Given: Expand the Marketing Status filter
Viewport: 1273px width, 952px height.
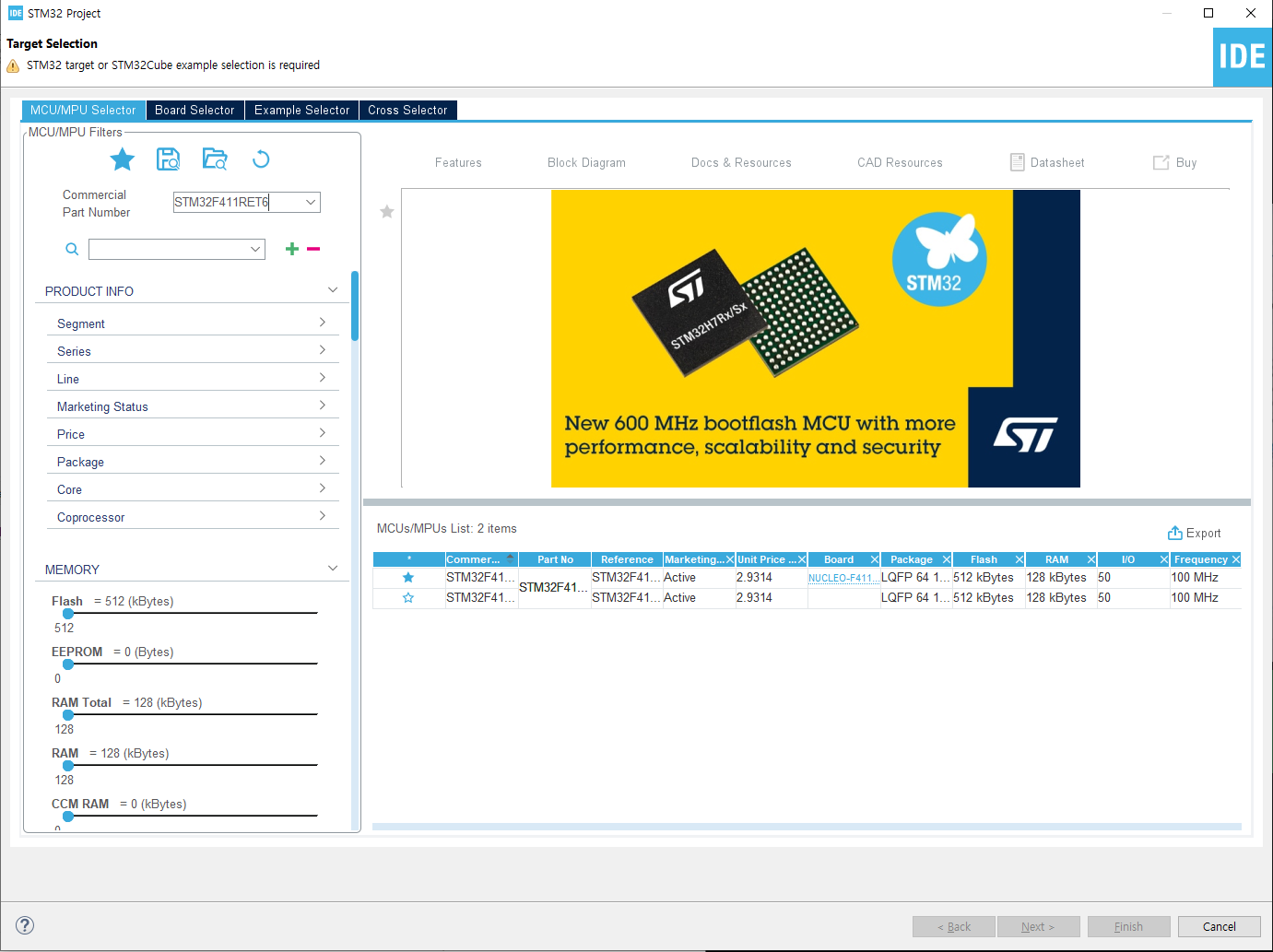Looking at the screenshot, I should pos(322,405).
